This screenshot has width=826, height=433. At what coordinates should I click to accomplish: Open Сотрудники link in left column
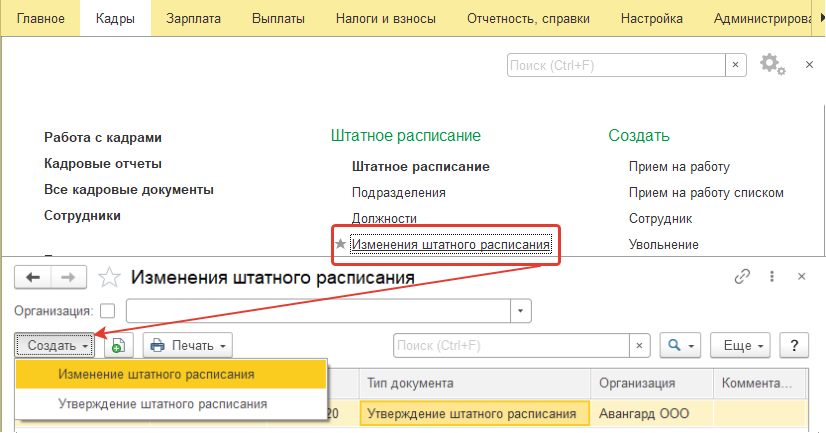82,215
